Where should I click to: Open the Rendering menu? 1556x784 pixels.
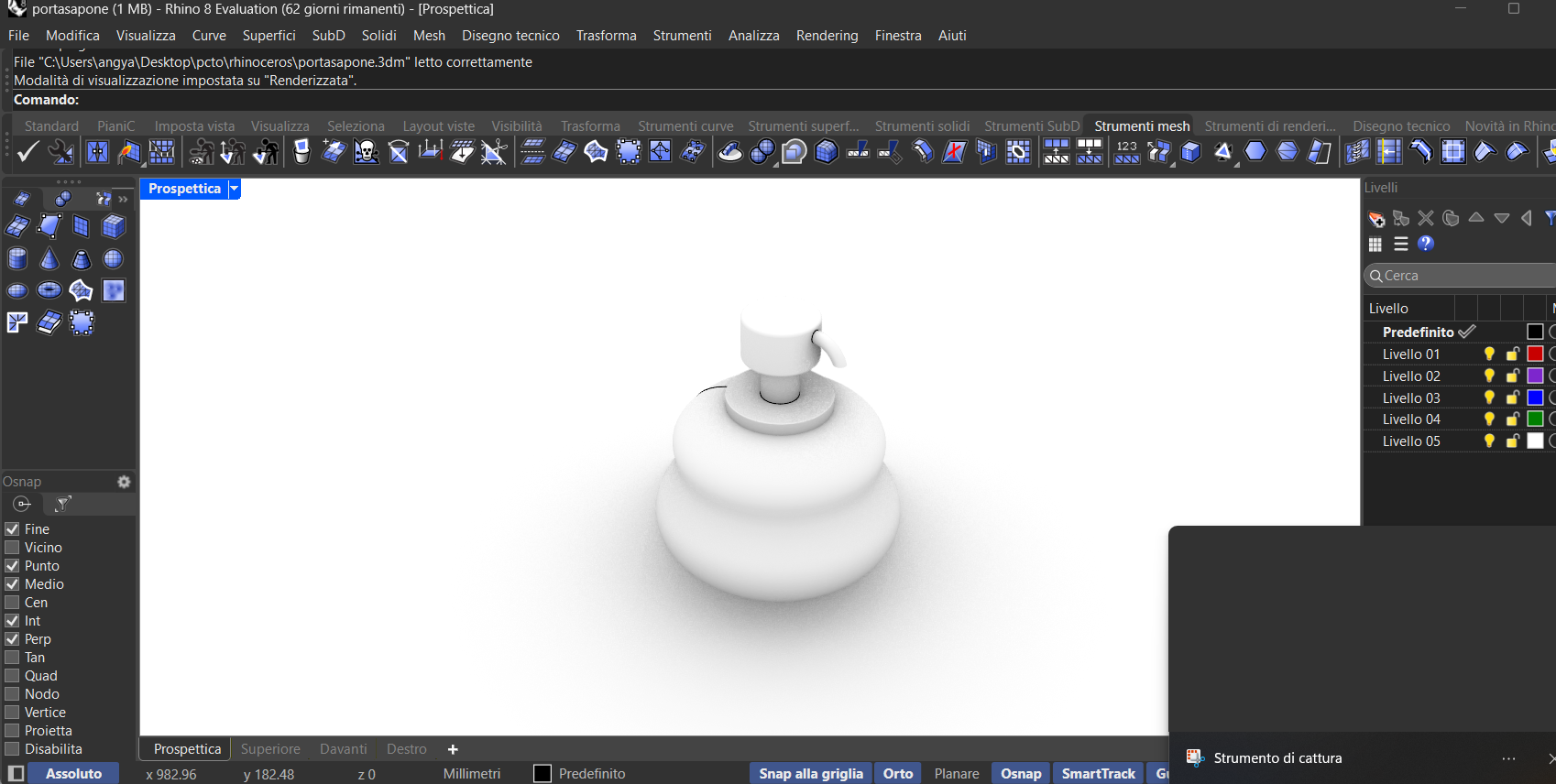tap(827, 36)
